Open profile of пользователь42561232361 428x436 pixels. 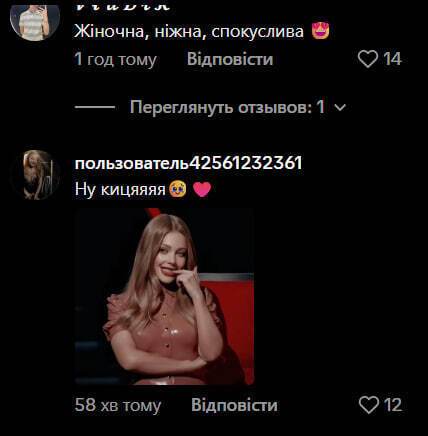pyautogui.click(x=189, y=163)
